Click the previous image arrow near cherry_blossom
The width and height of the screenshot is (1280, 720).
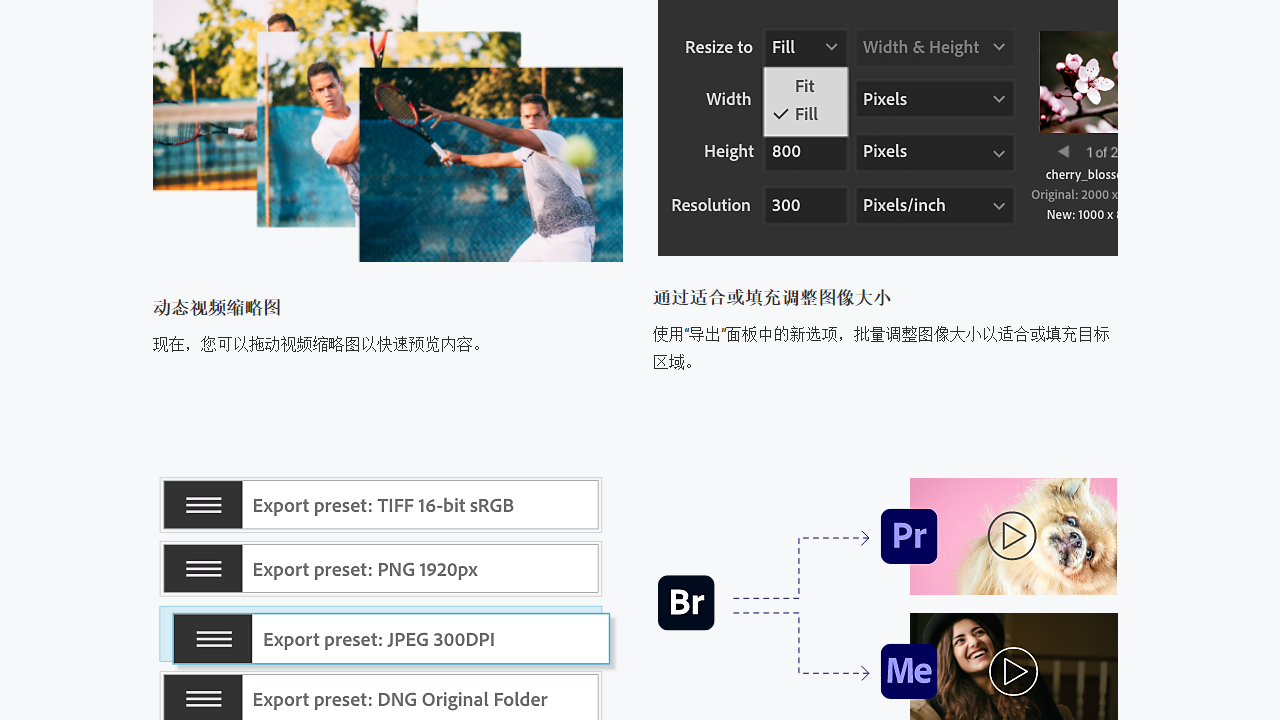(1063, 151)
